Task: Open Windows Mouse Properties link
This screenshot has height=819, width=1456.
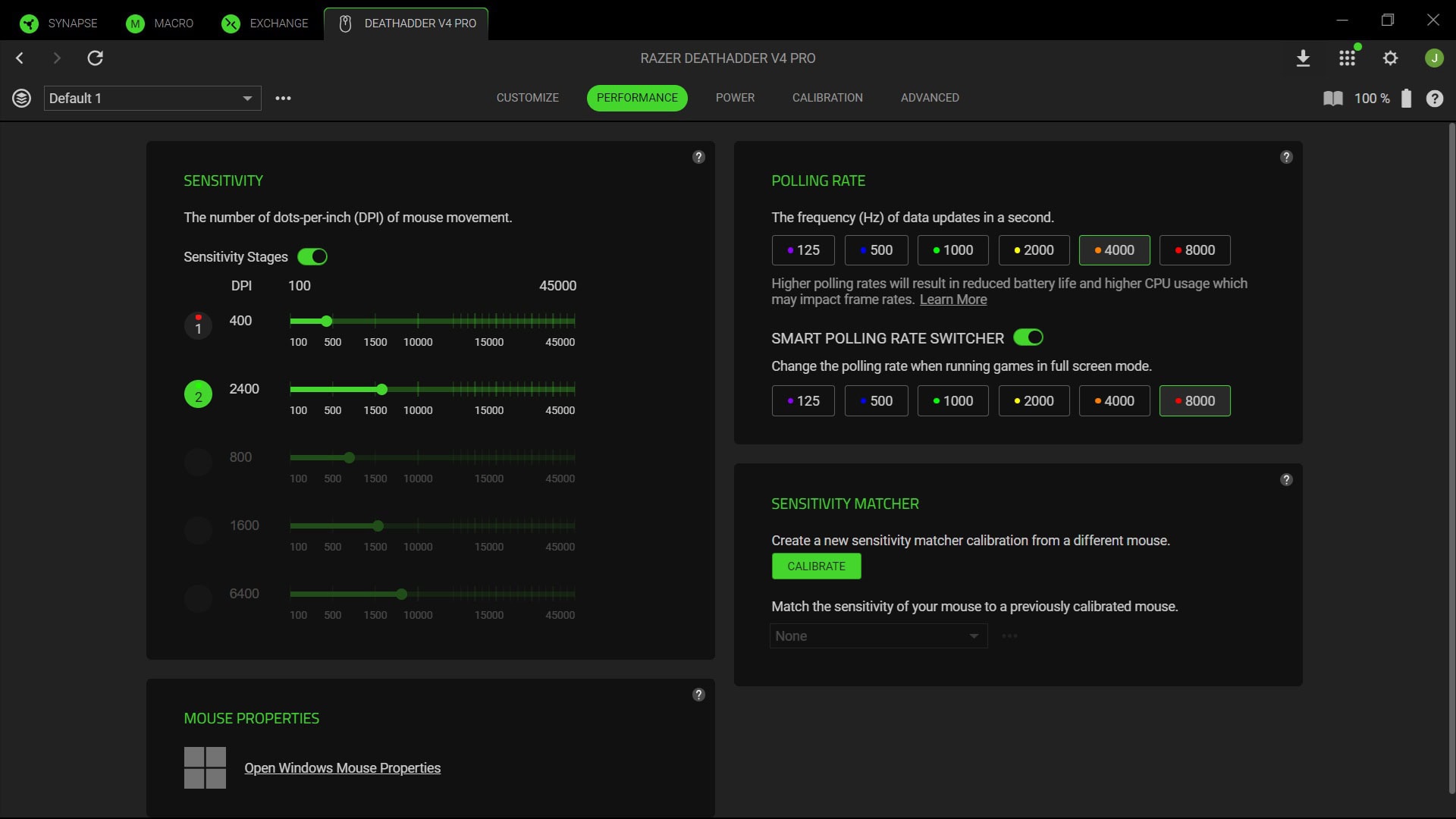Action: (x=342, y=768)
